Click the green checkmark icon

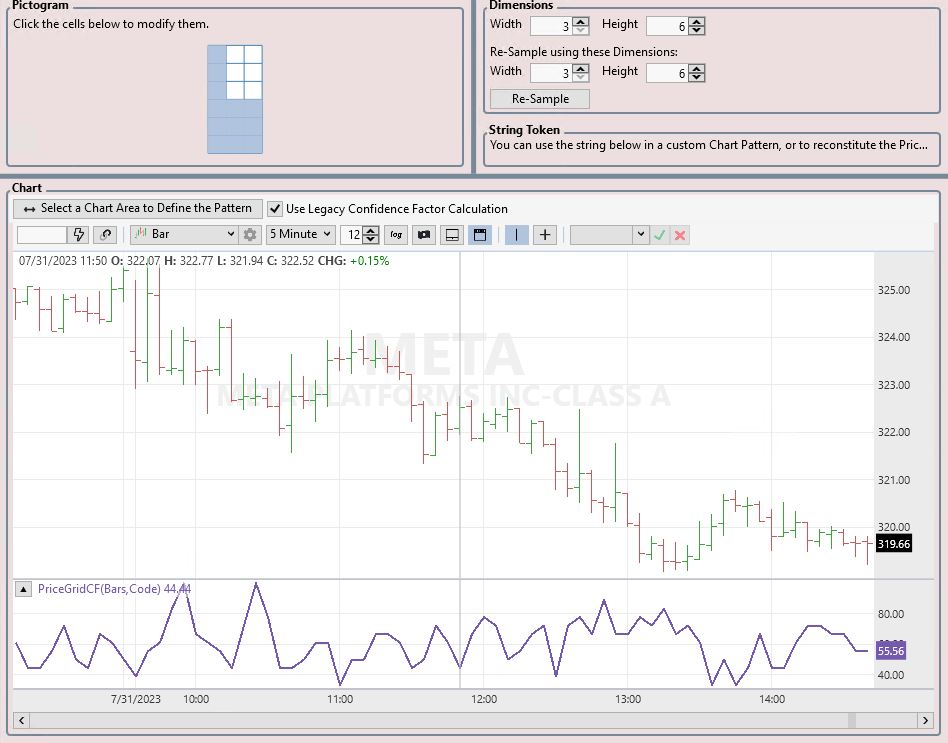point(660,235)
